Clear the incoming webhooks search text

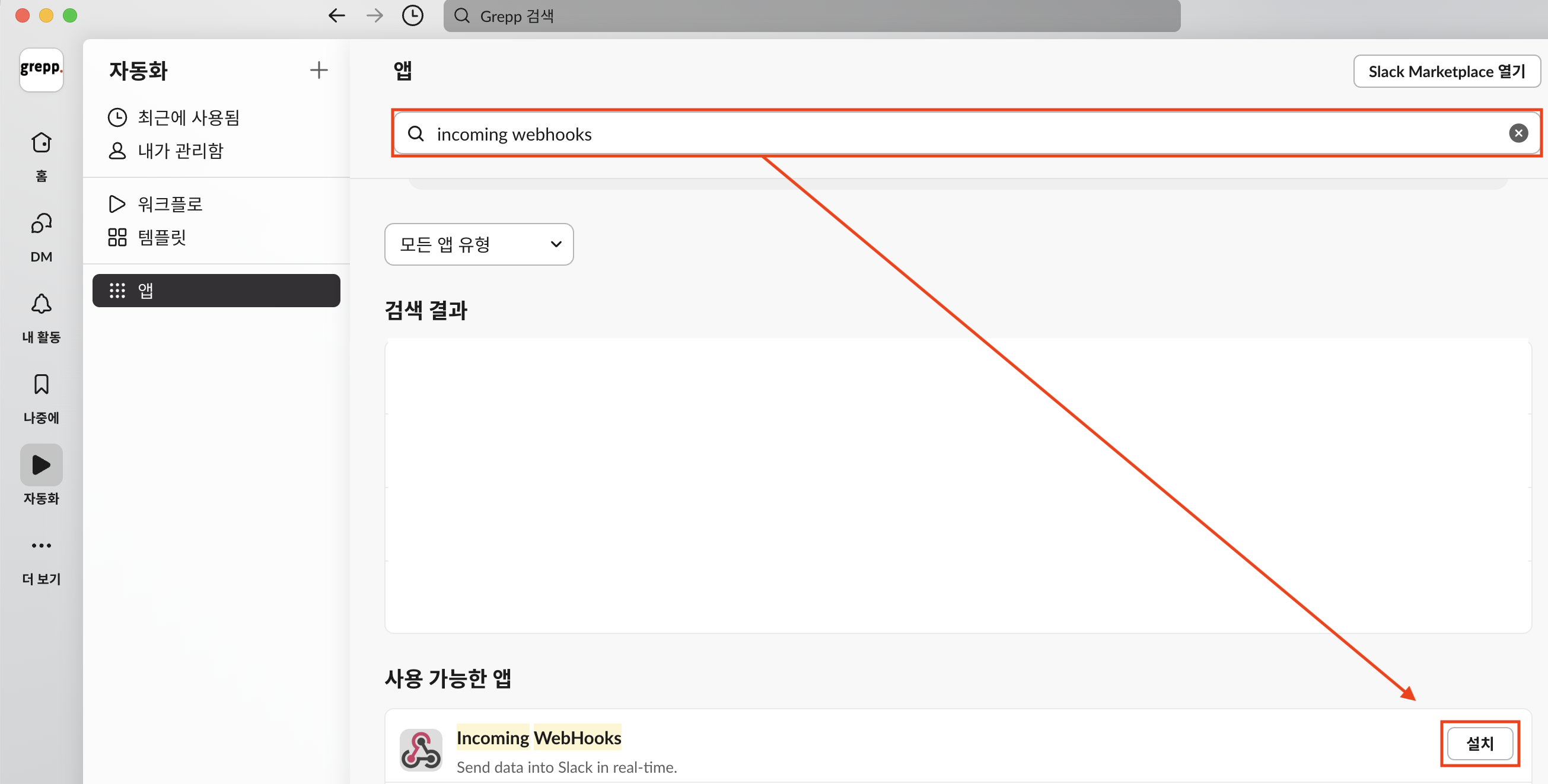click(x=1518, y=133)
